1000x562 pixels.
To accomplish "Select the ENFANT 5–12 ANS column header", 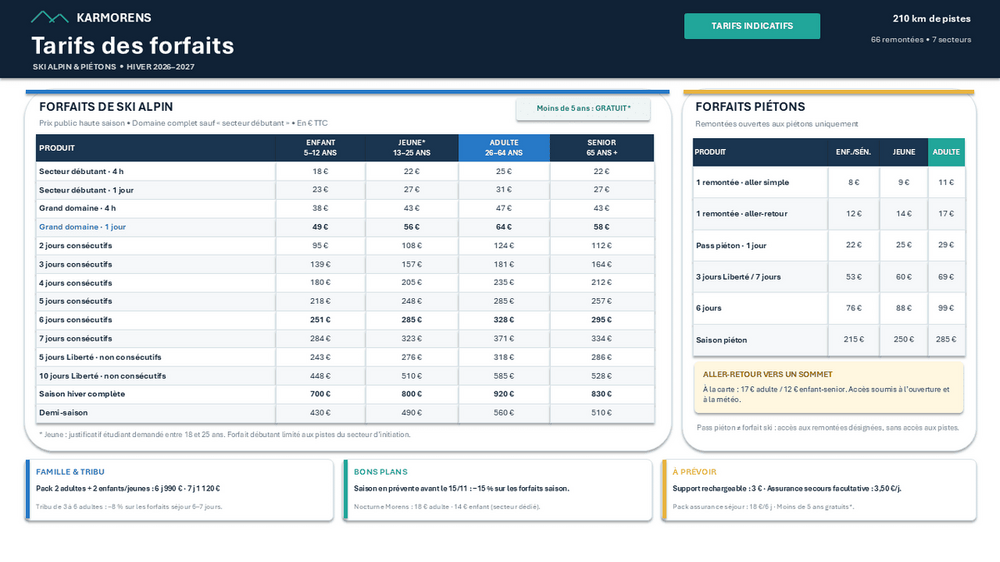I will tap(320, 148).
